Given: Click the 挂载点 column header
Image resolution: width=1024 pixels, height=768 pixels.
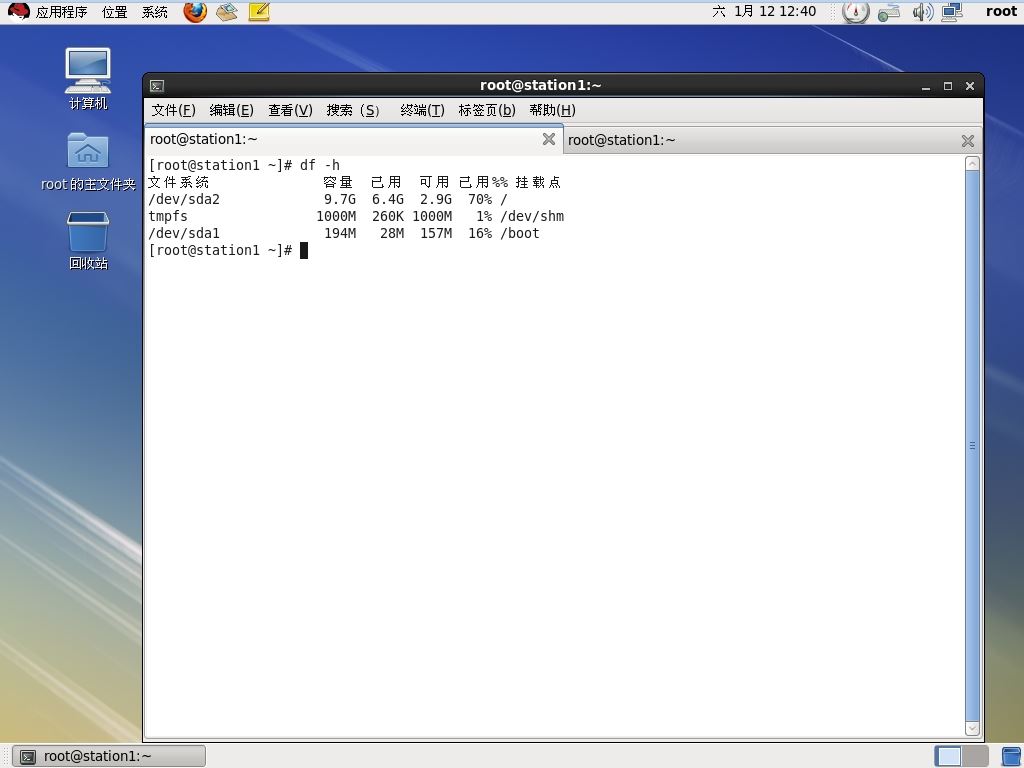Looking at the screenshot, I should (x=538, y=182).
